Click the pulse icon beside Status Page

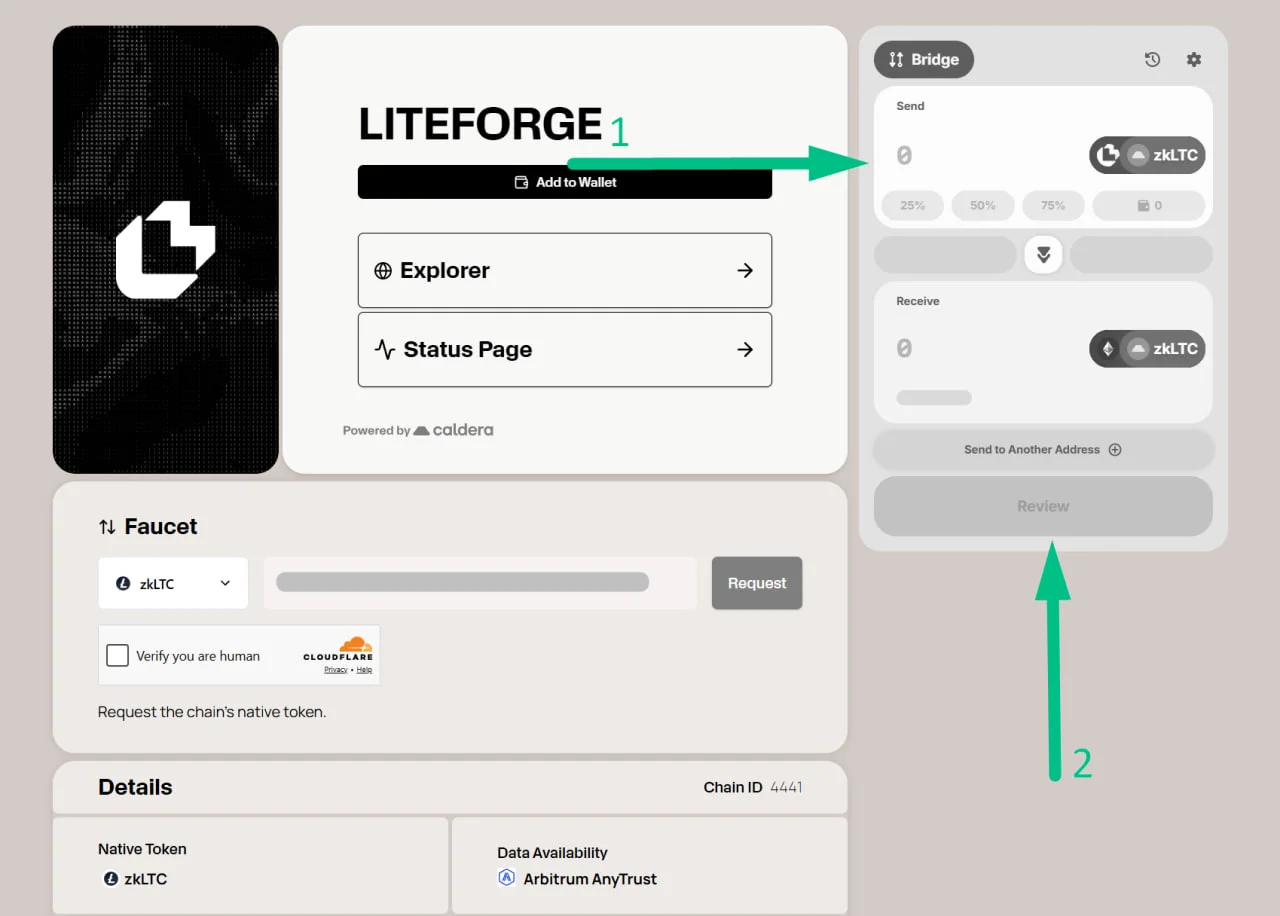tap(385, 349)
